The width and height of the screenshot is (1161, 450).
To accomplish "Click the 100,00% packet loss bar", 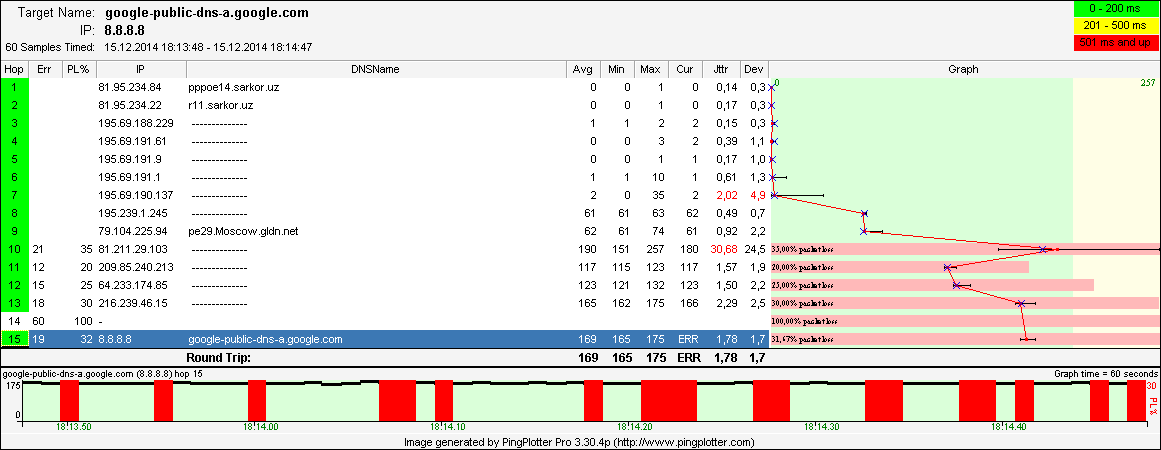I will click(x=965, y=321).
